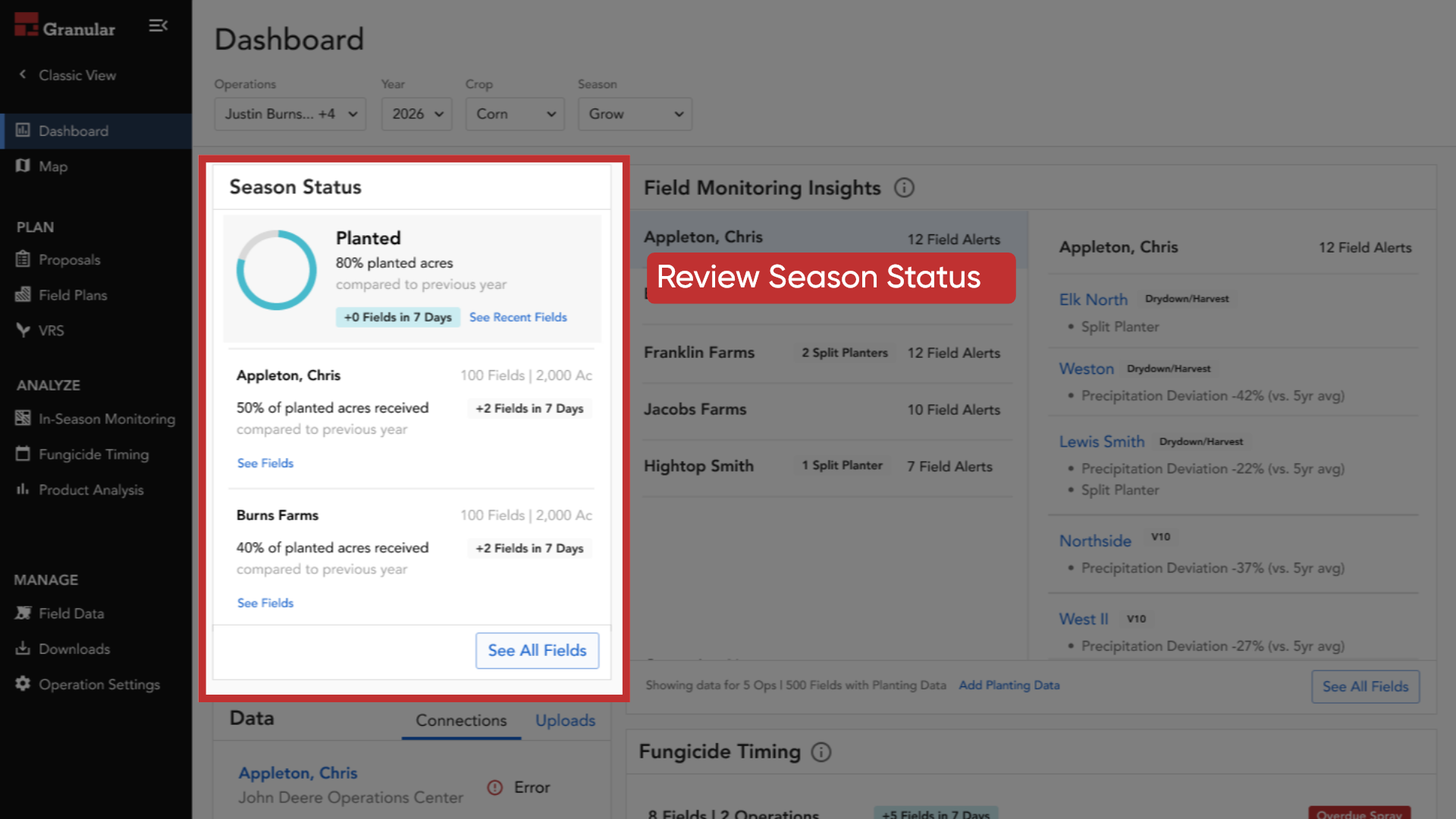
Task: Click the VRS icon
Action: (23, 330)
